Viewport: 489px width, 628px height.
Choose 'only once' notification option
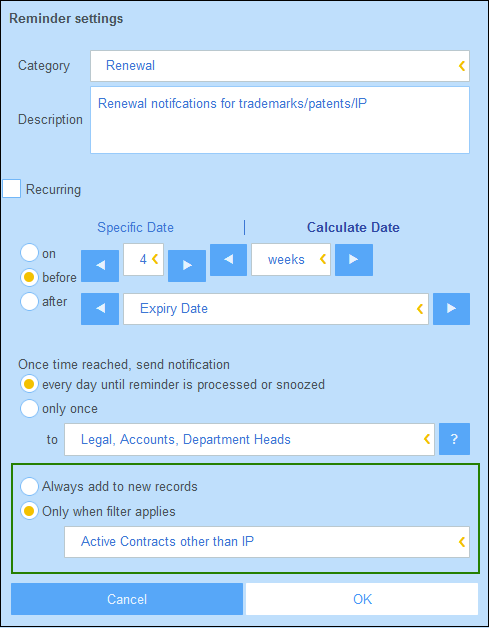pos(29,409)
